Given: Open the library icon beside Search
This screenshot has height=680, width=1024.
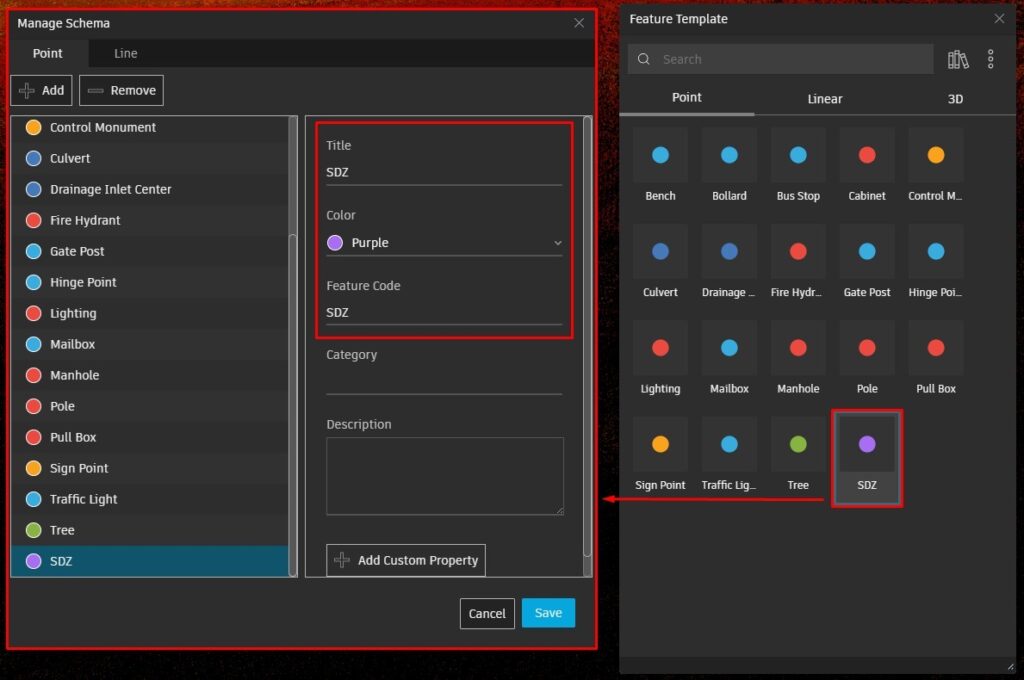Looking at the screenshot, I should point(958,59).
